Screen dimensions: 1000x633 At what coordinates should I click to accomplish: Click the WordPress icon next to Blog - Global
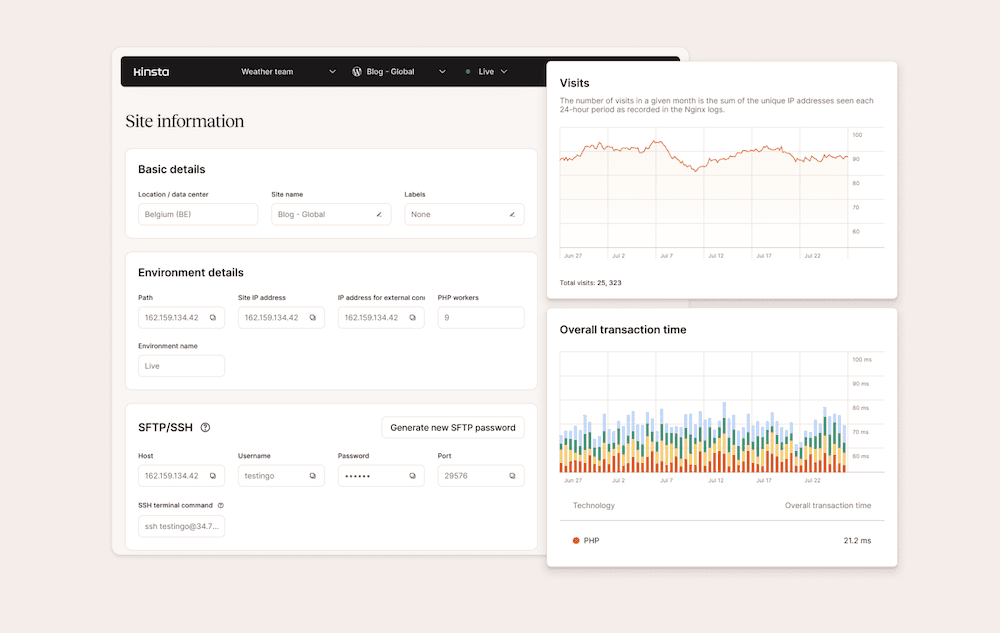pos(355,71)
